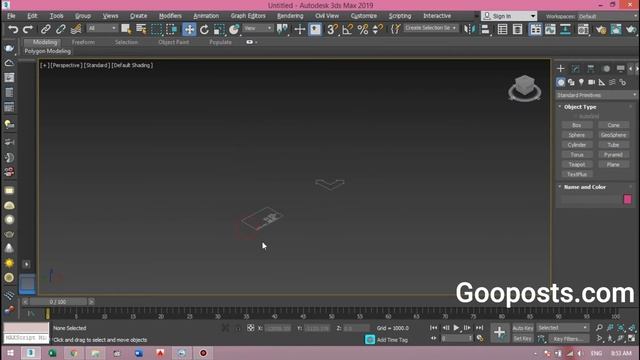Open the Standard Primitives category dropdown
The height and width of the screenshot is (360, 640).
click(x=596, y=95)
